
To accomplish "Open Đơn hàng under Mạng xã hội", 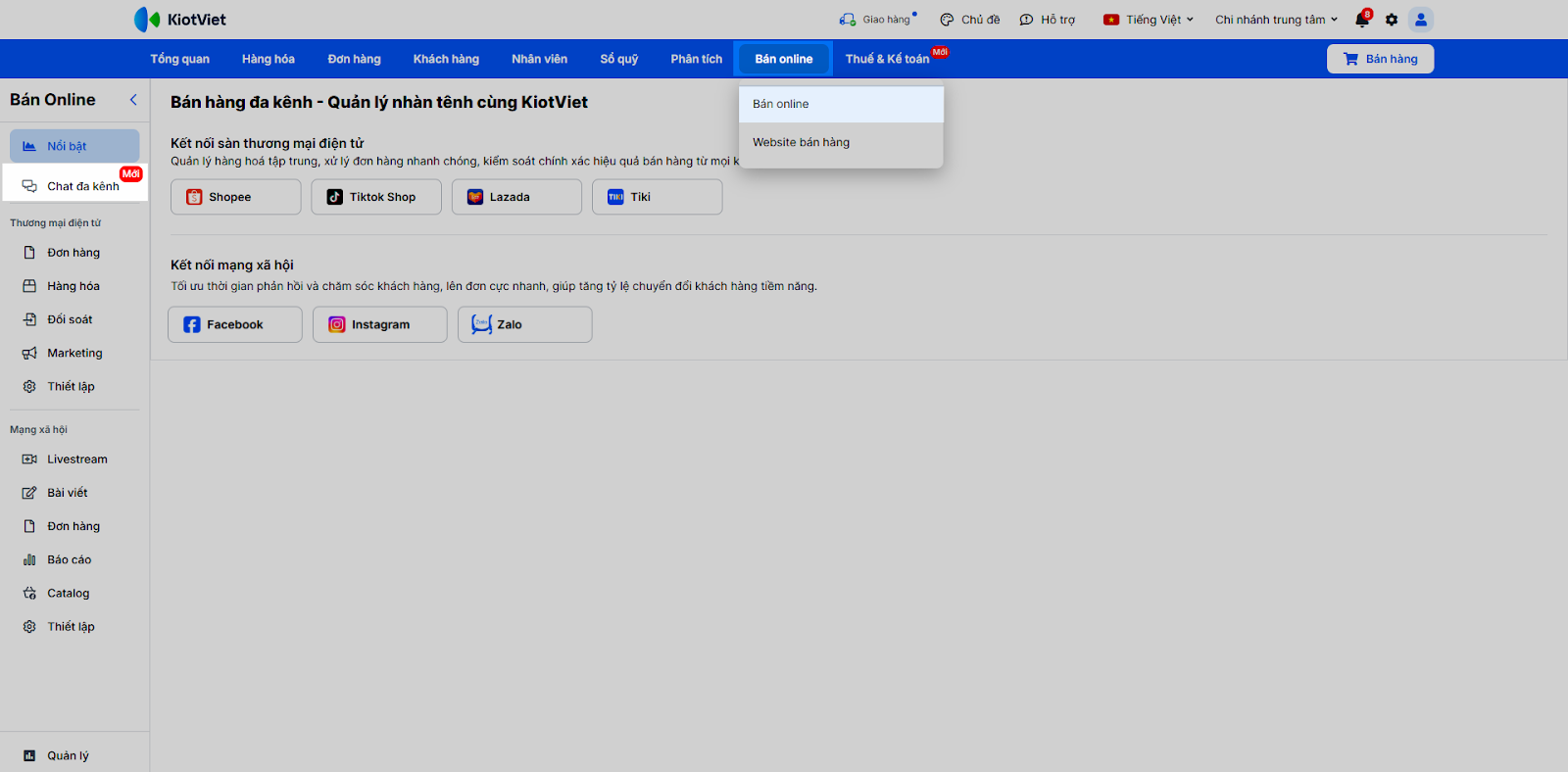I will tap(74, 526).
